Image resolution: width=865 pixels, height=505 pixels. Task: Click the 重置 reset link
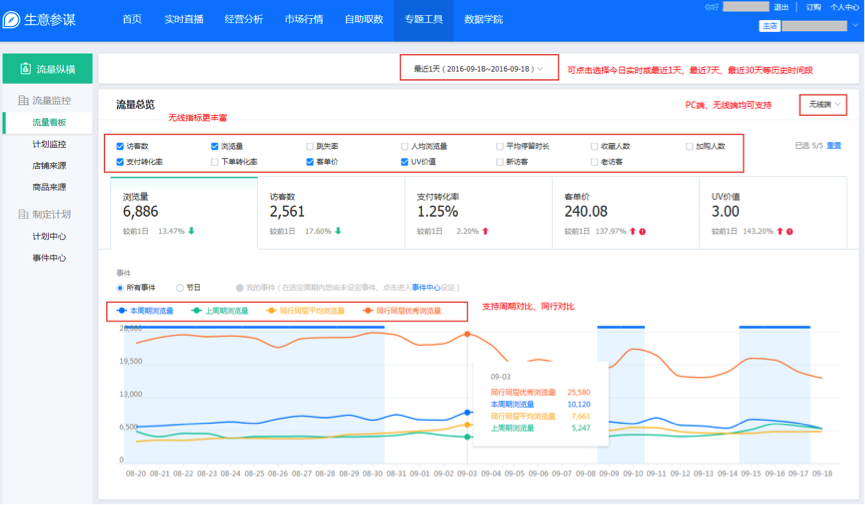click(834, 146)
